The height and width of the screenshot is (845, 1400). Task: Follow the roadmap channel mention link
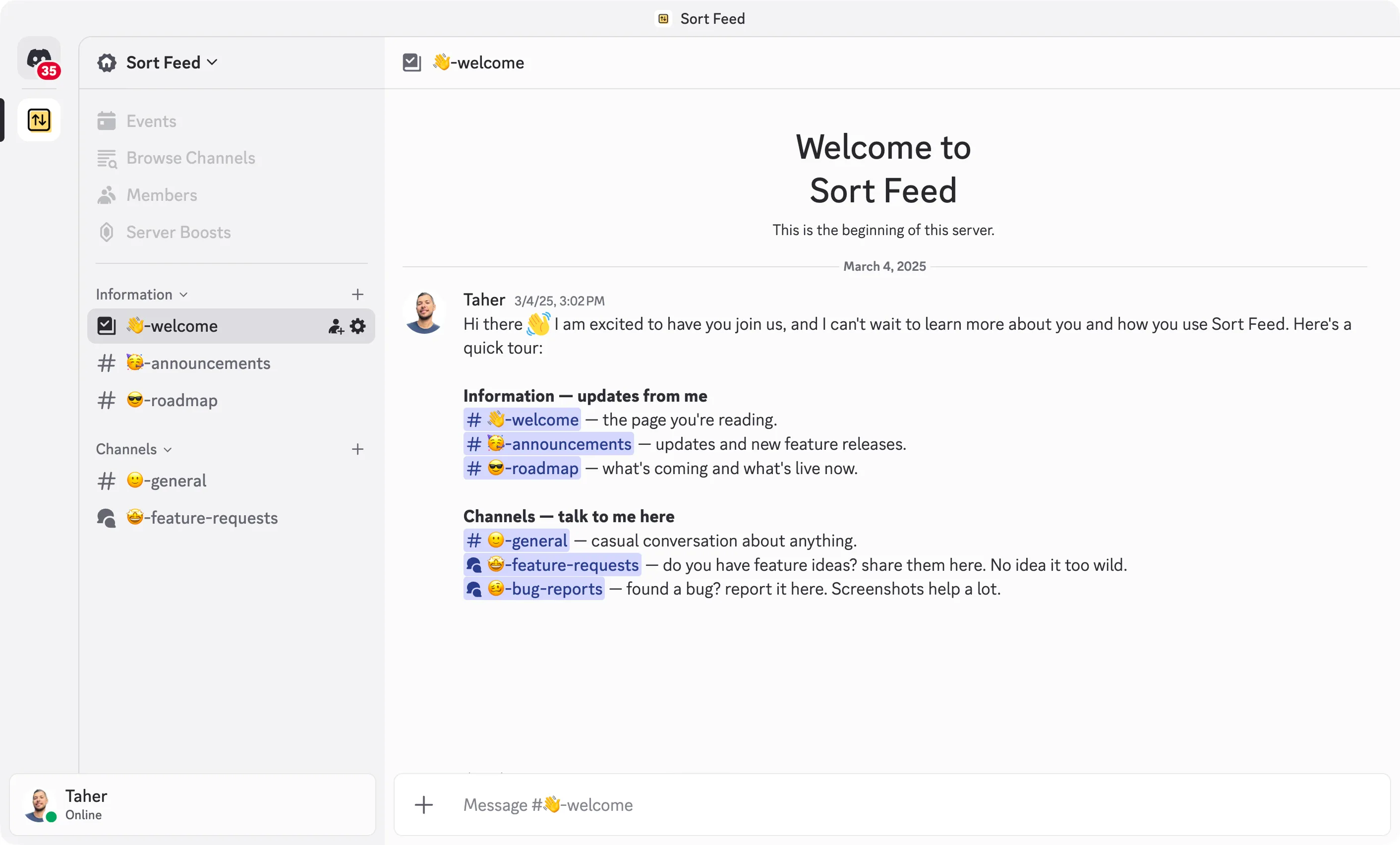[522, 468]
